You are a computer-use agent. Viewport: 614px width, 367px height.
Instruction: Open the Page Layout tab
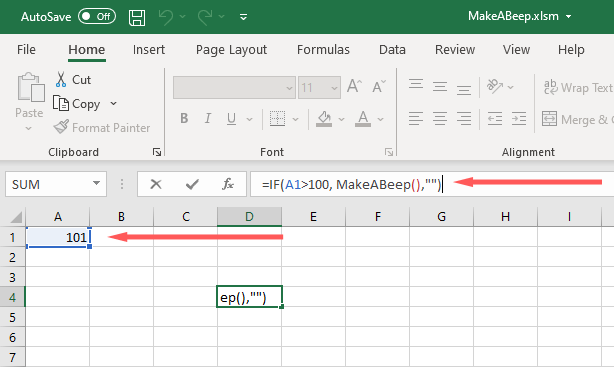231,50
